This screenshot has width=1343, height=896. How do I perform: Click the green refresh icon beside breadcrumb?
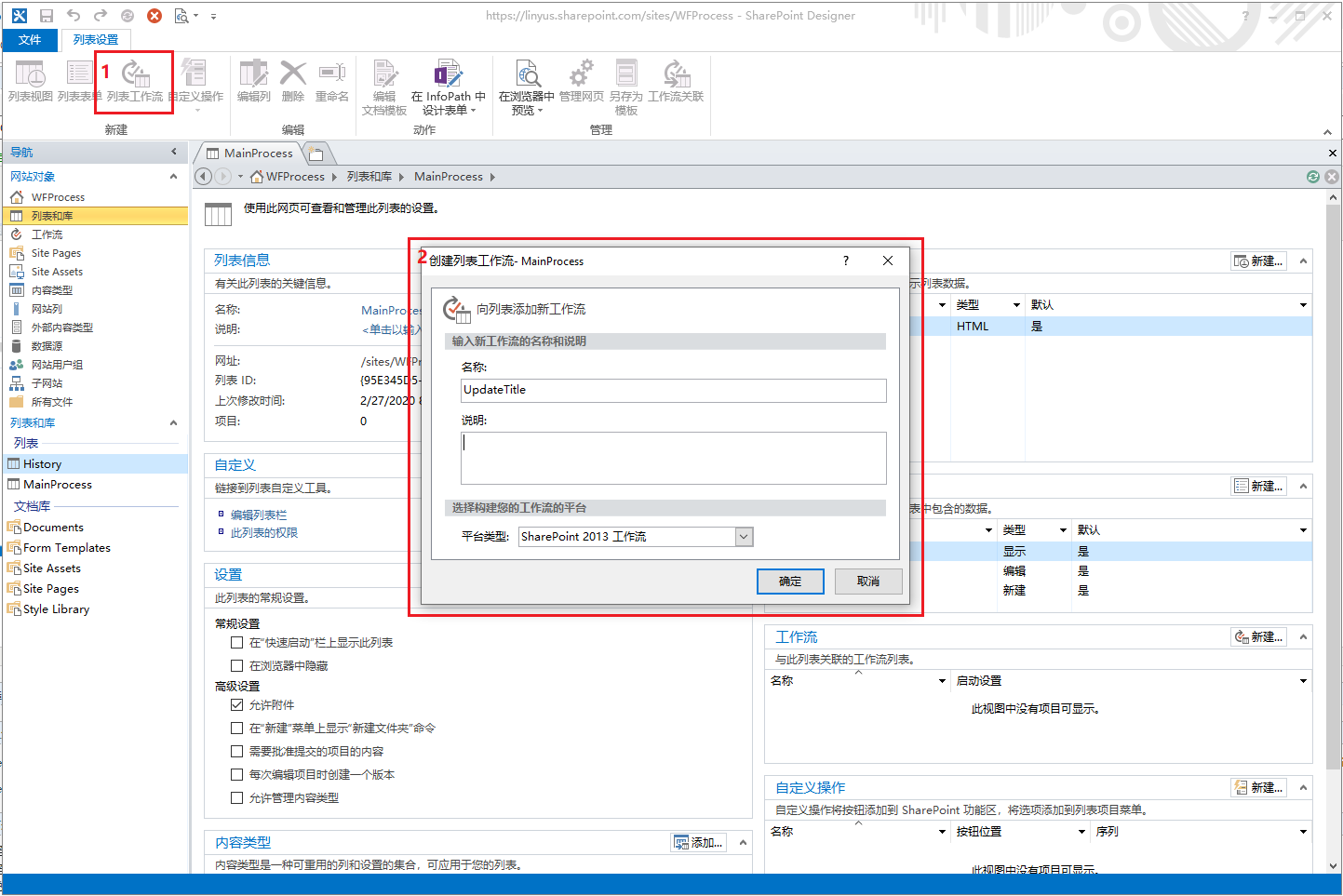(x=1313, y=177)
